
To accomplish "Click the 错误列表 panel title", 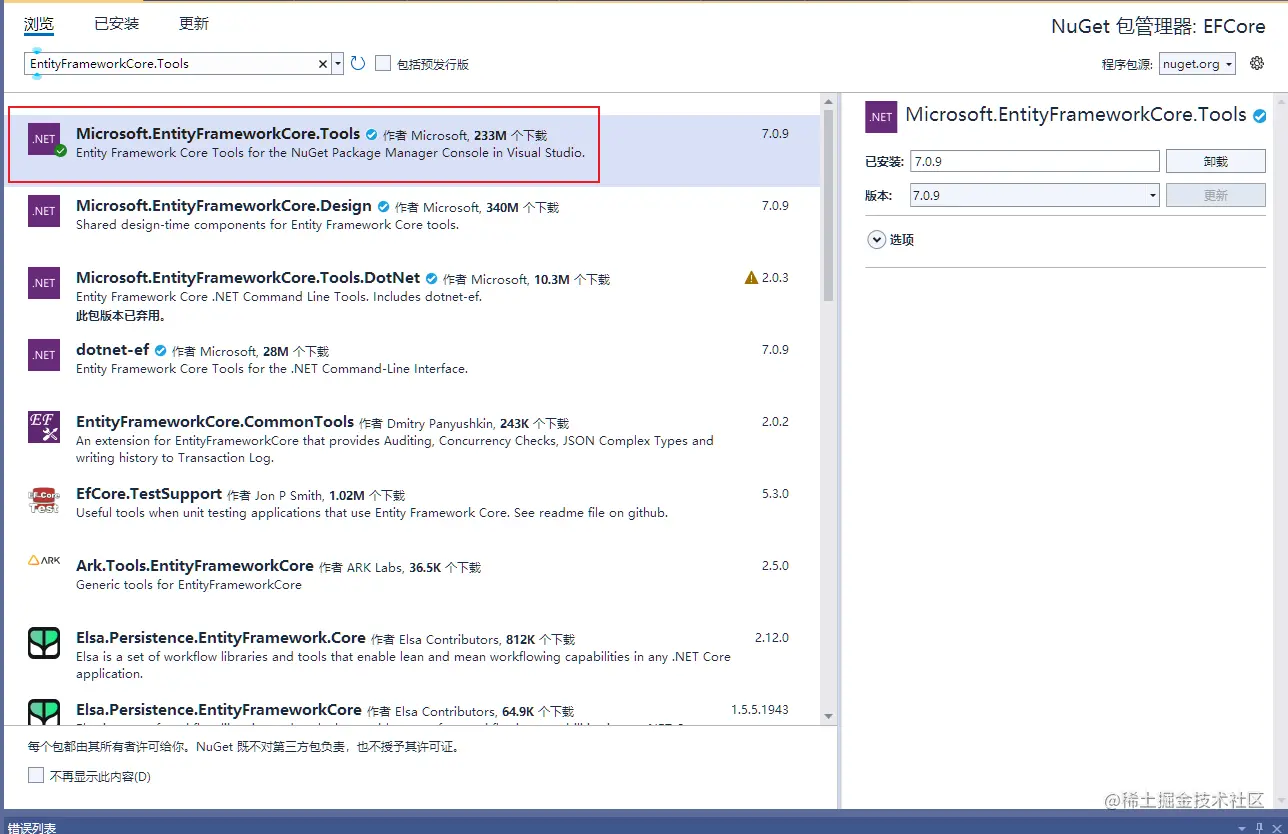I will [x=32, y=828].
